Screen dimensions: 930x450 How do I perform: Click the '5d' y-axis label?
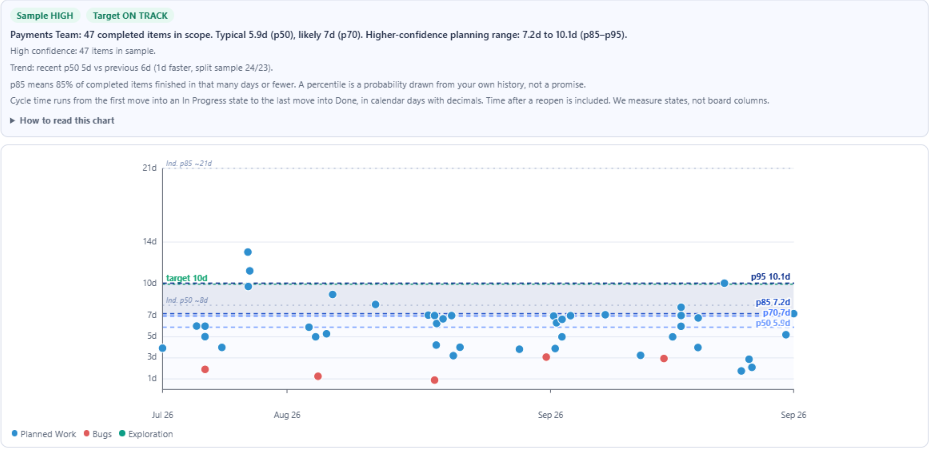(152, 336)
